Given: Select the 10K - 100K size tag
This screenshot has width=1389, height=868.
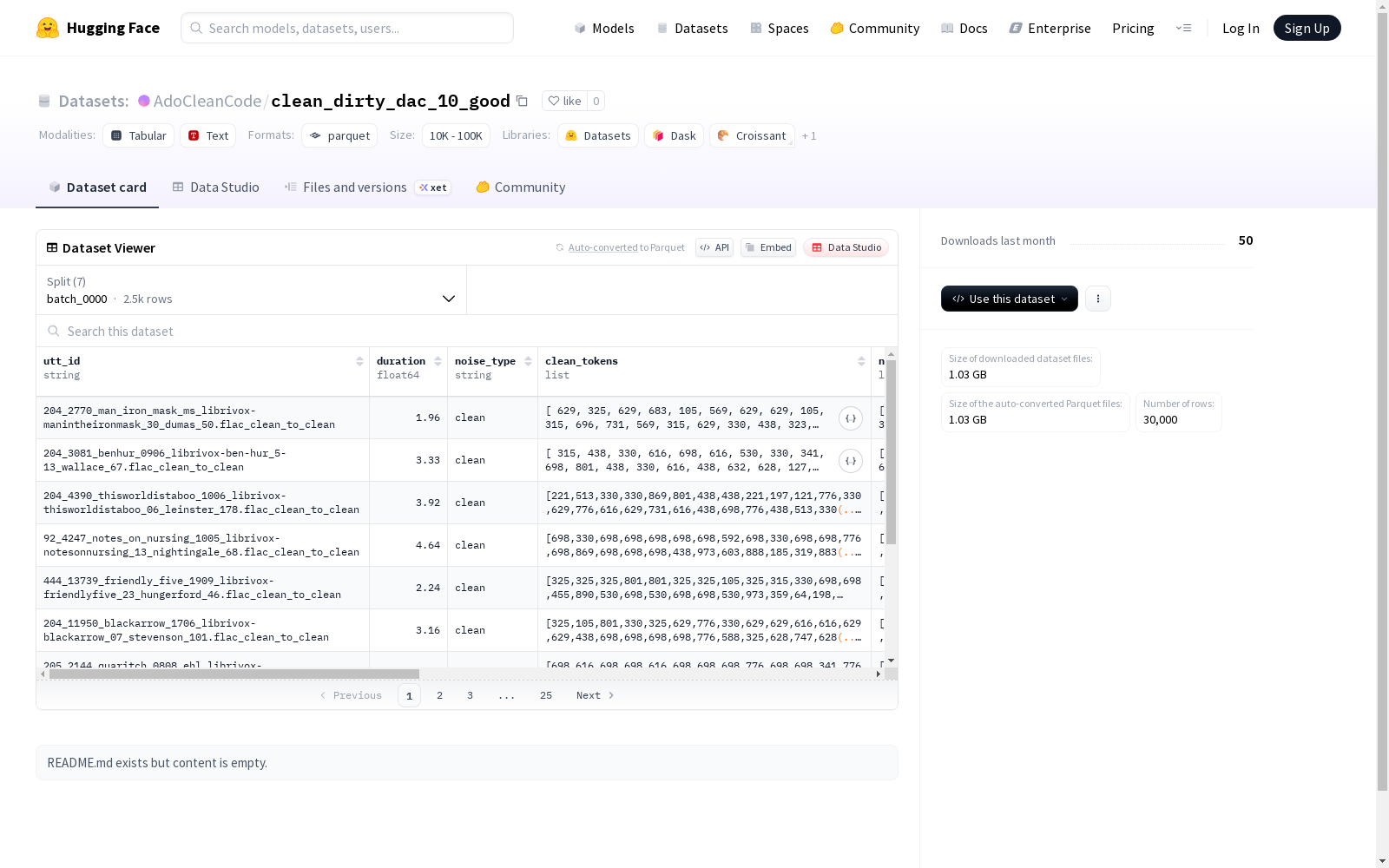Looking at the screenshot, I should pyautogui.click(x=456, y=135).
